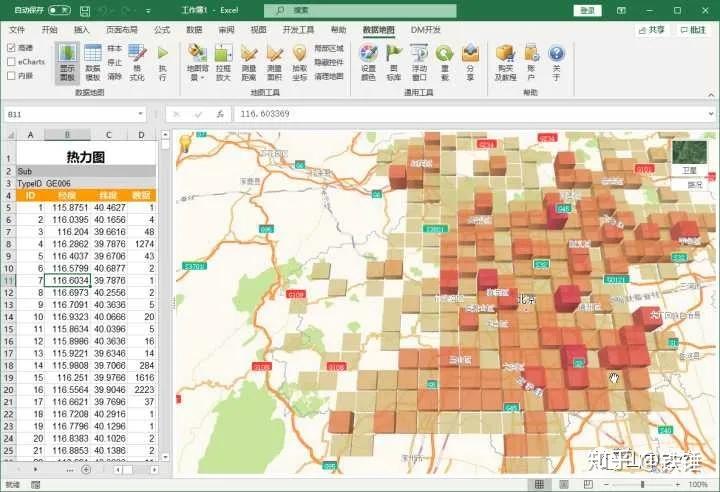Click the zoom out minus button
Viewport: 720px width, 492px height.
(x=606, y=484)
